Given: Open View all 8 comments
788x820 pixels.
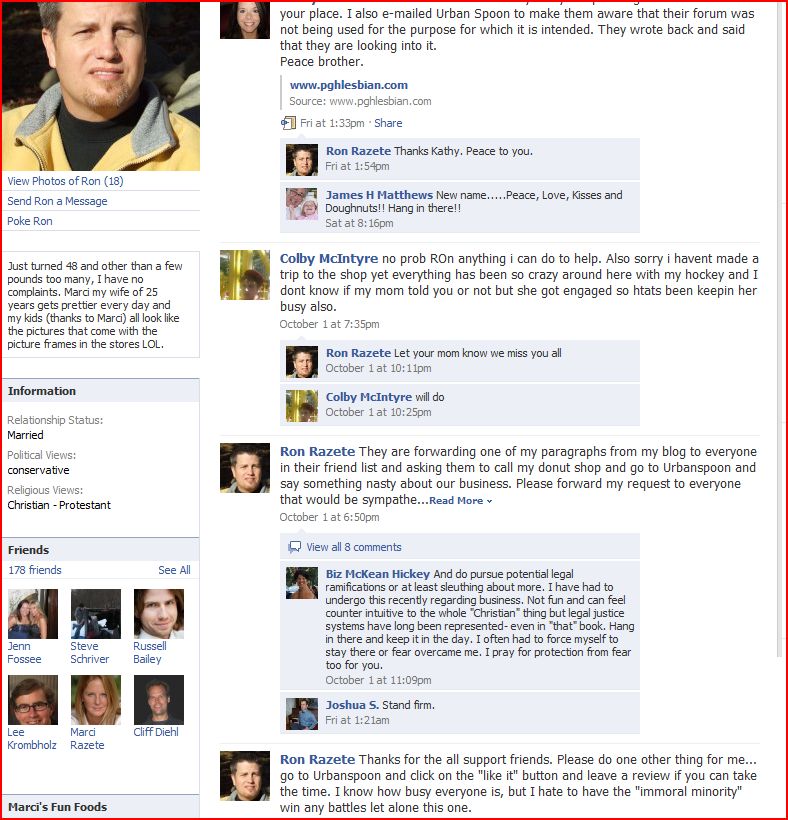Looking at the screenshot, I should [x=353, y=547].
